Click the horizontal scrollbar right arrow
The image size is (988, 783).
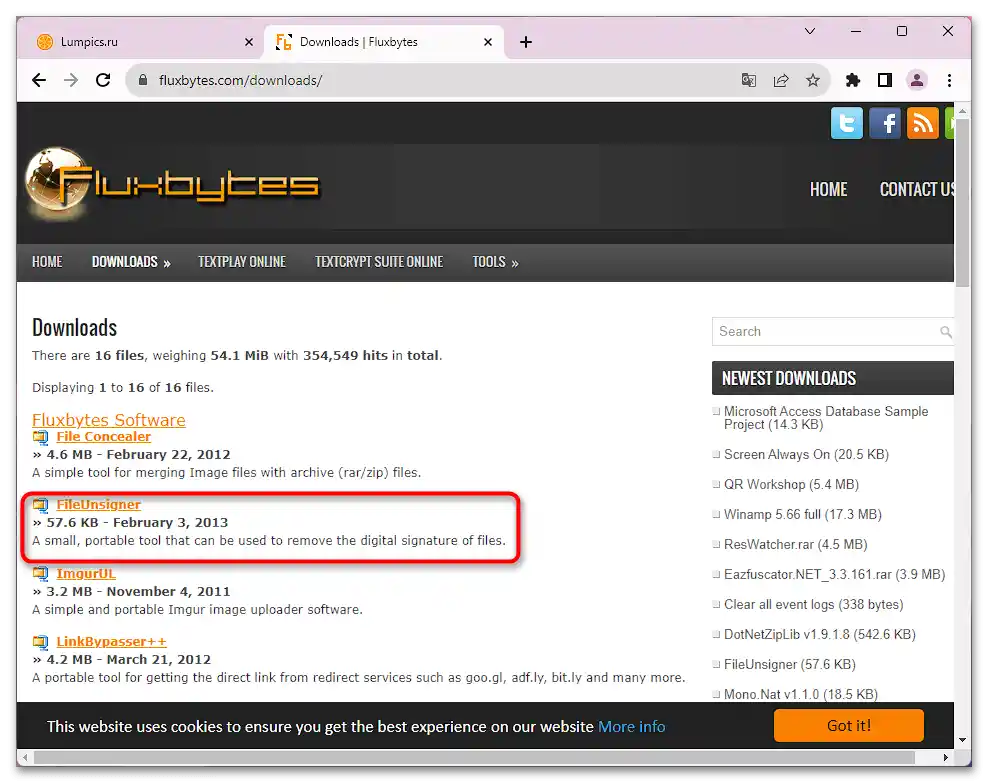pyautogui.click(x=945, y=757)
